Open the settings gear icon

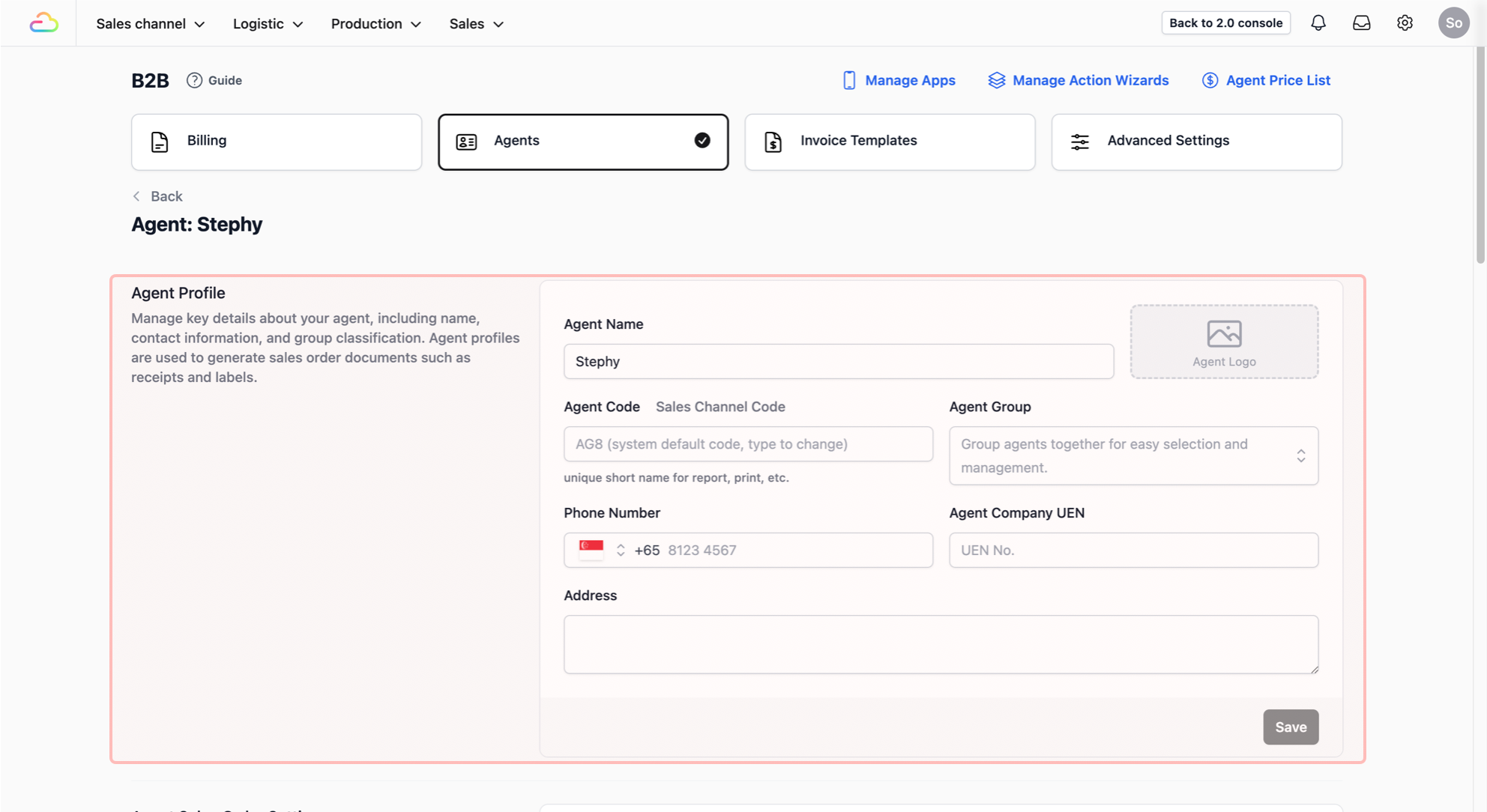pyautogui.click(x=1405, y=23)
